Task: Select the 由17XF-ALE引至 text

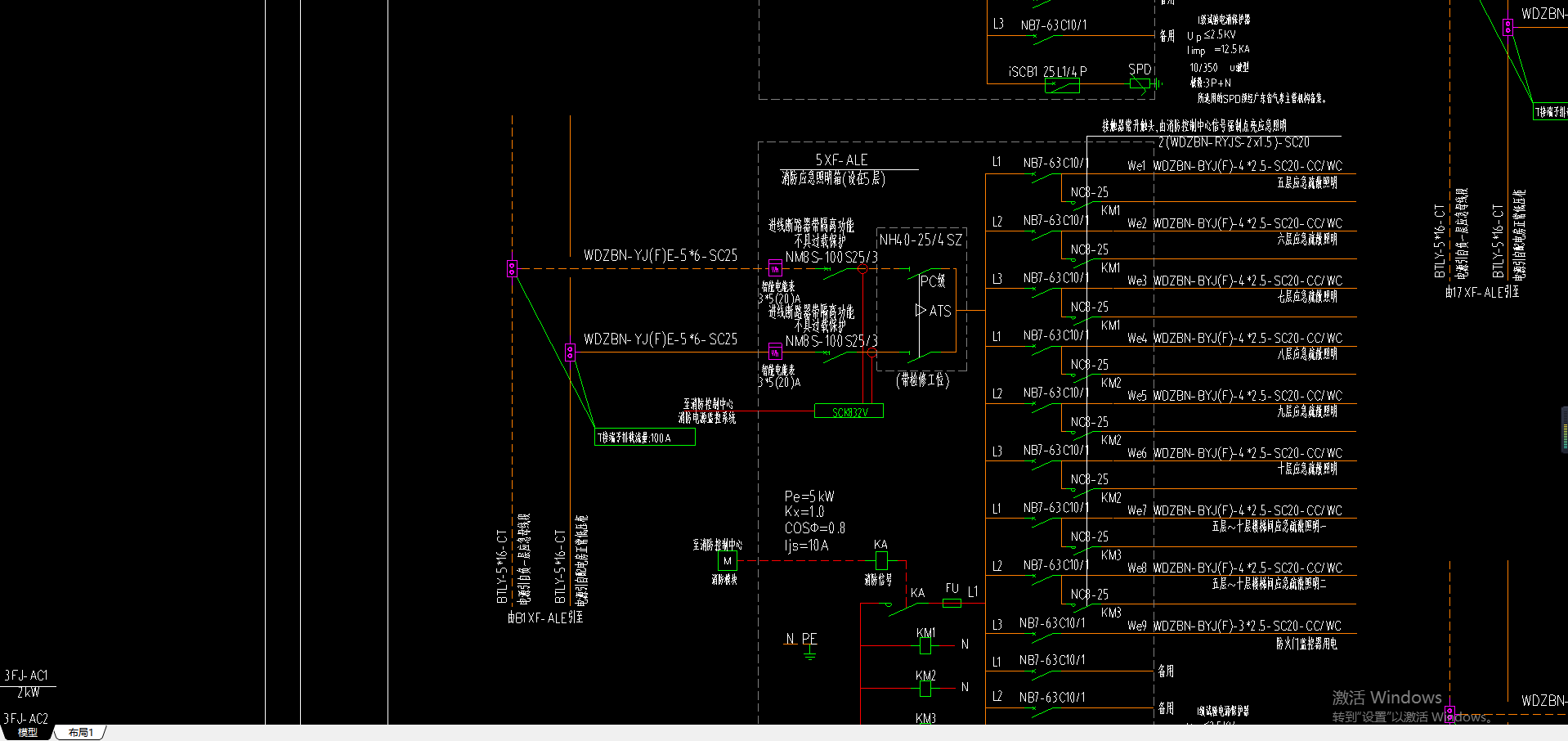Action: tap(1481, 292)
